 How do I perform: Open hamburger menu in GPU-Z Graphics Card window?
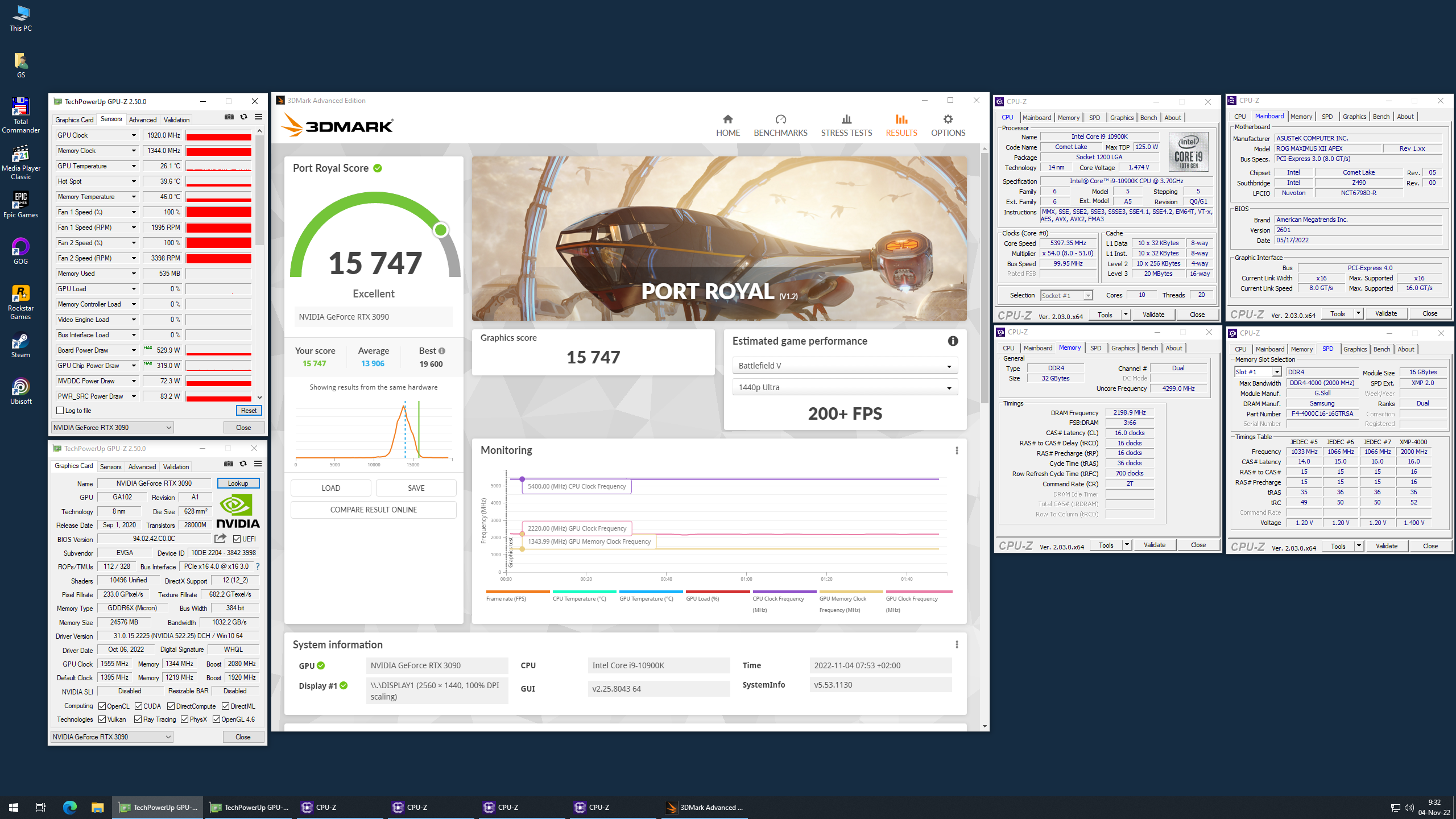[258, 464]
